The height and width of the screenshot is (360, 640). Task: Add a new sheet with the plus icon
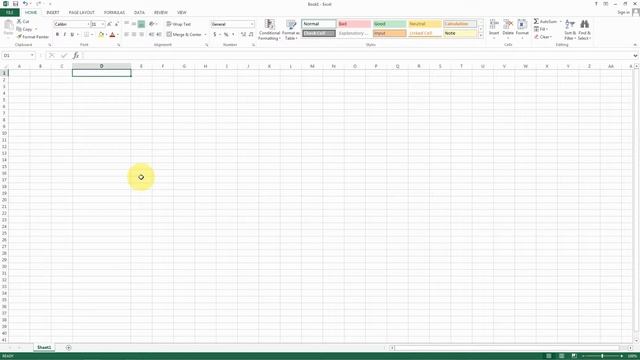69,347
